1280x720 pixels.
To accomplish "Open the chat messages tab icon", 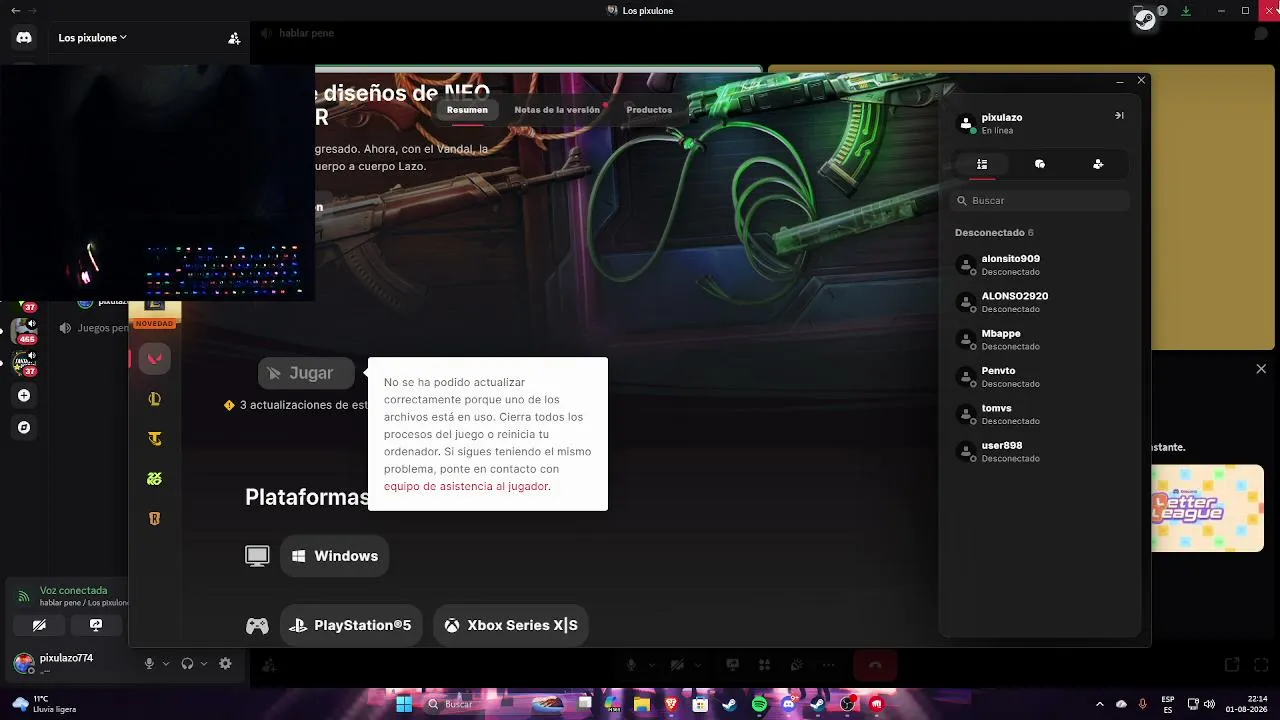I will [x=1040, y=164].
